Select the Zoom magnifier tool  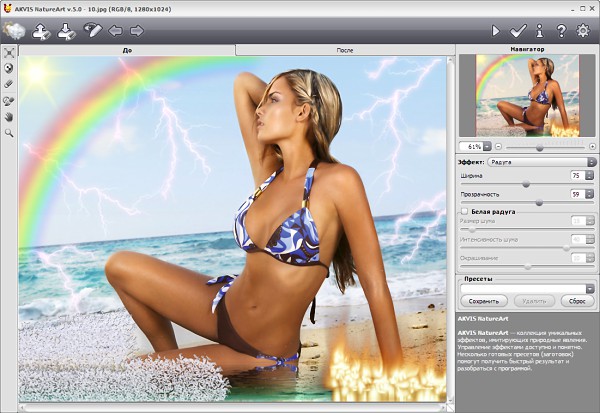tap(9, 132)
